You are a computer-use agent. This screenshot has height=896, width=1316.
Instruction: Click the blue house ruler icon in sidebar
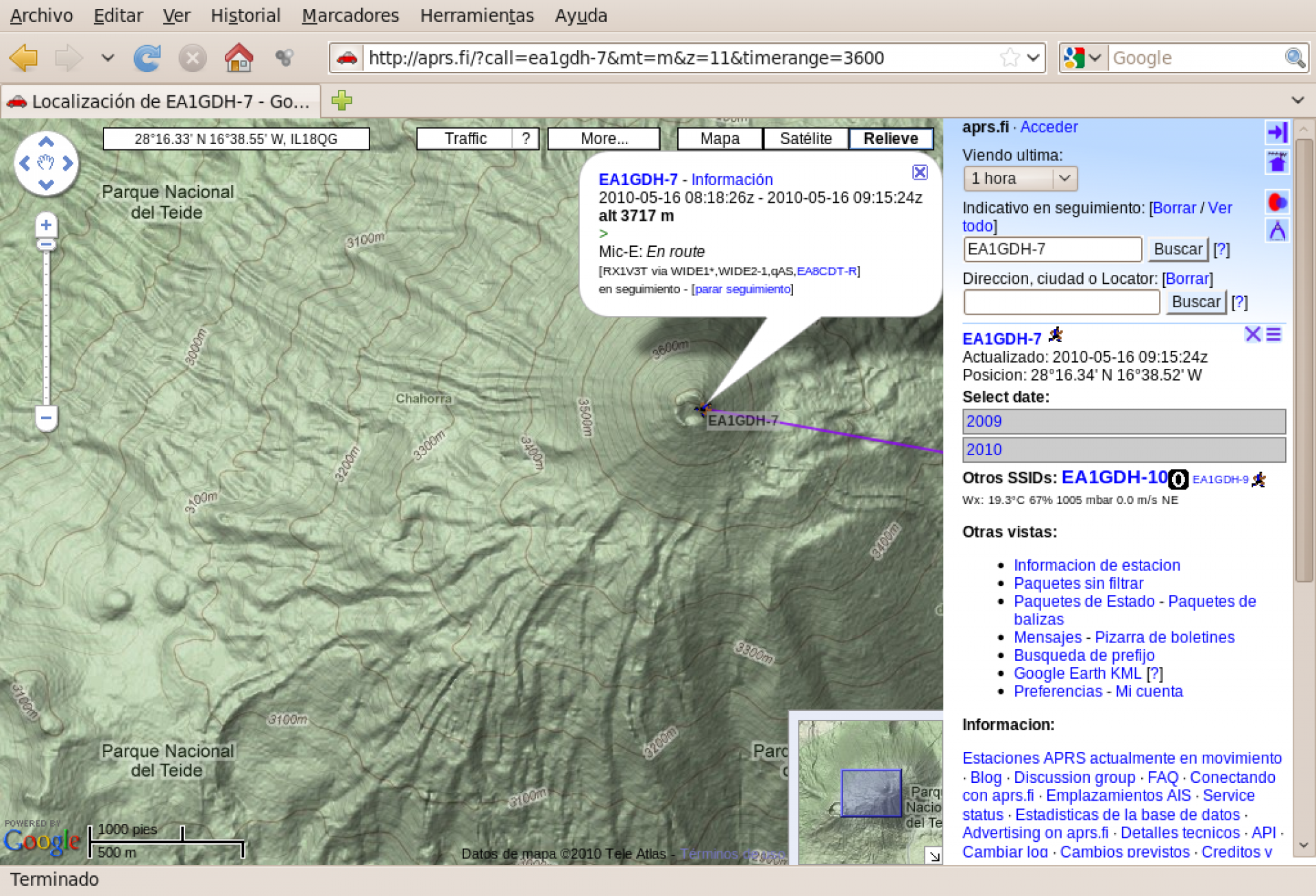click(x=1277, y=162)
